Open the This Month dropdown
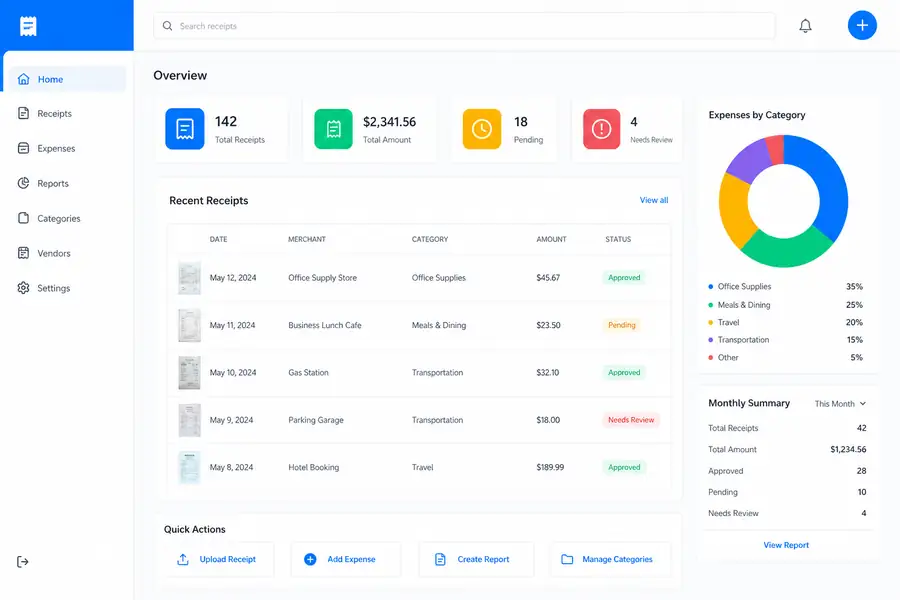The height and width of the screenshot is (600, 900). [x=840, y=404]
